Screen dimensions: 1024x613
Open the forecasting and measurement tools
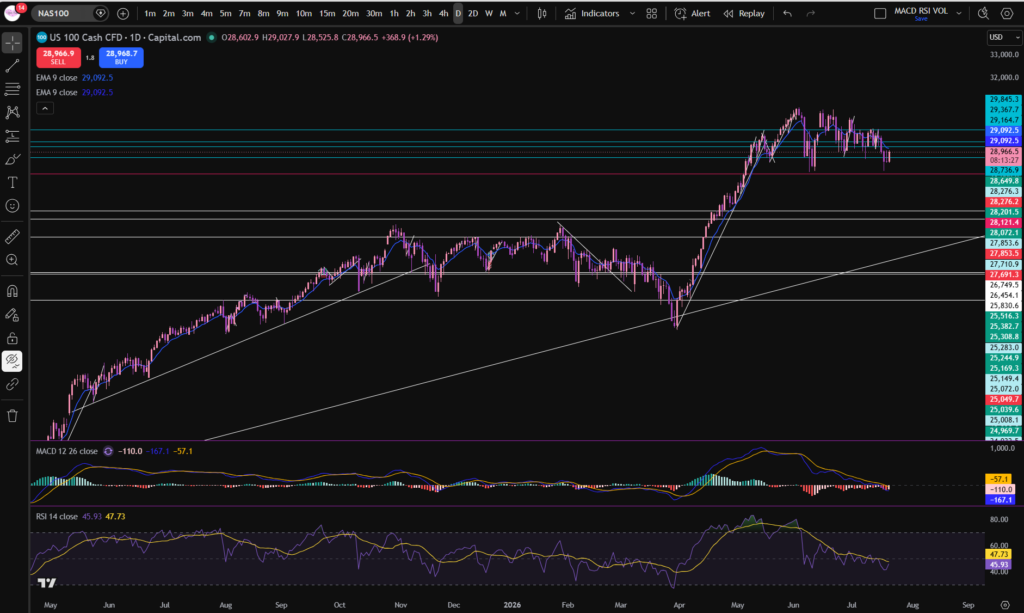click(12, 136)
